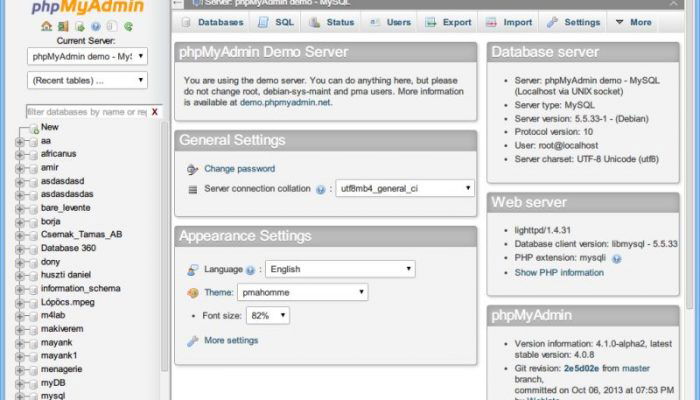Open phpMyAdmin documentation help icon in sidebar

(x=96, y=26)
